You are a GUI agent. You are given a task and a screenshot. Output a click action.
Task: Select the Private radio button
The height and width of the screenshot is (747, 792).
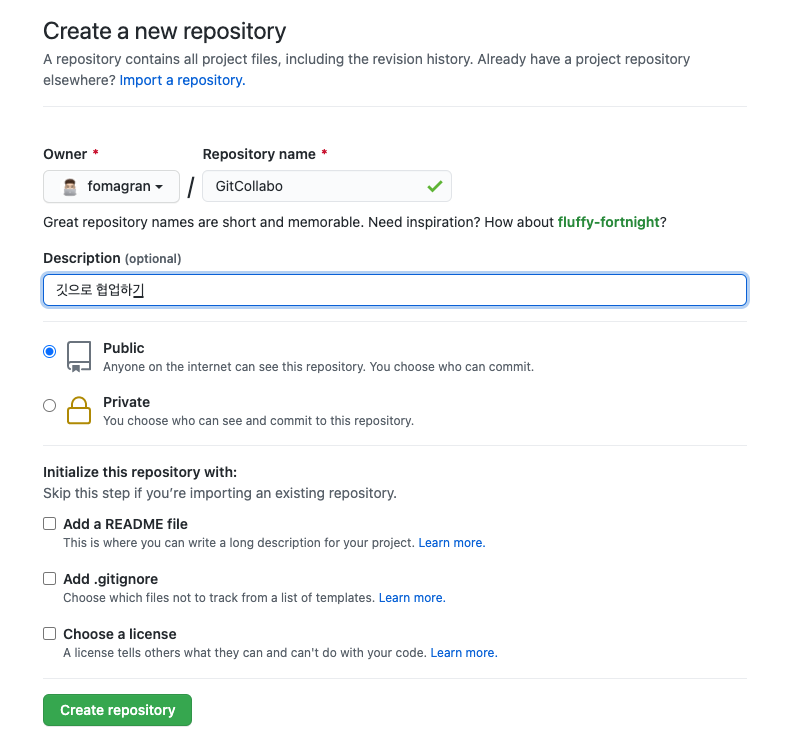click(x=50, y=405)
